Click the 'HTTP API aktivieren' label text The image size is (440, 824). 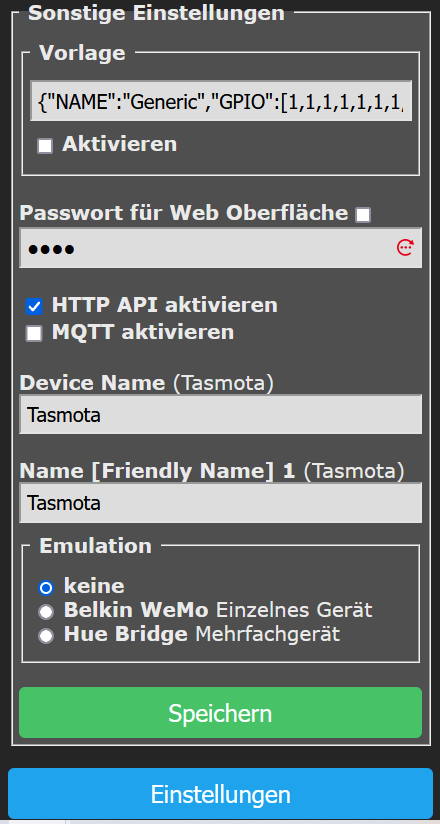click(x=165, y=305)
